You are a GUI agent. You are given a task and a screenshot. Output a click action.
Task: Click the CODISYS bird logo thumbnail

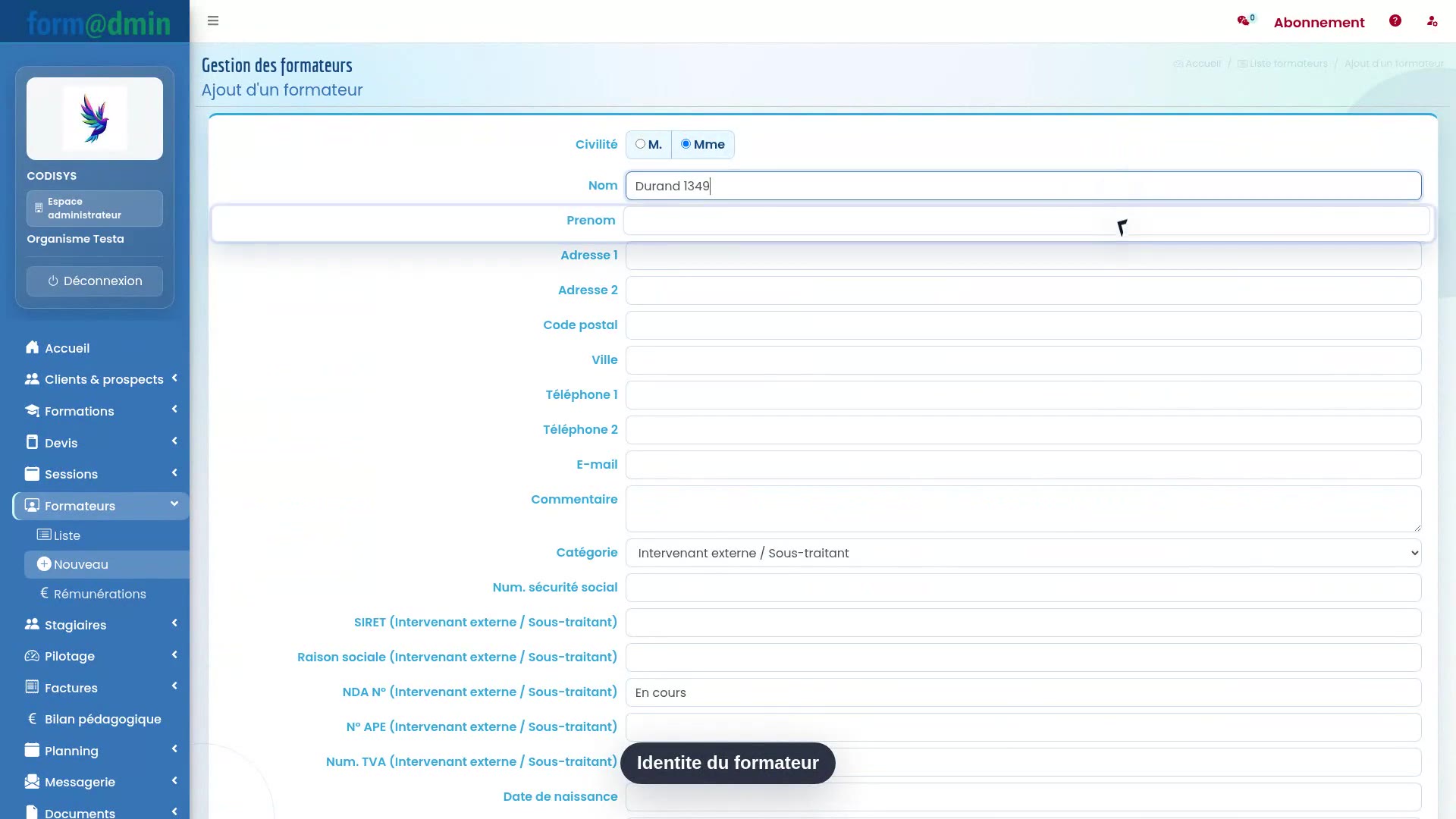coord(95,118)
